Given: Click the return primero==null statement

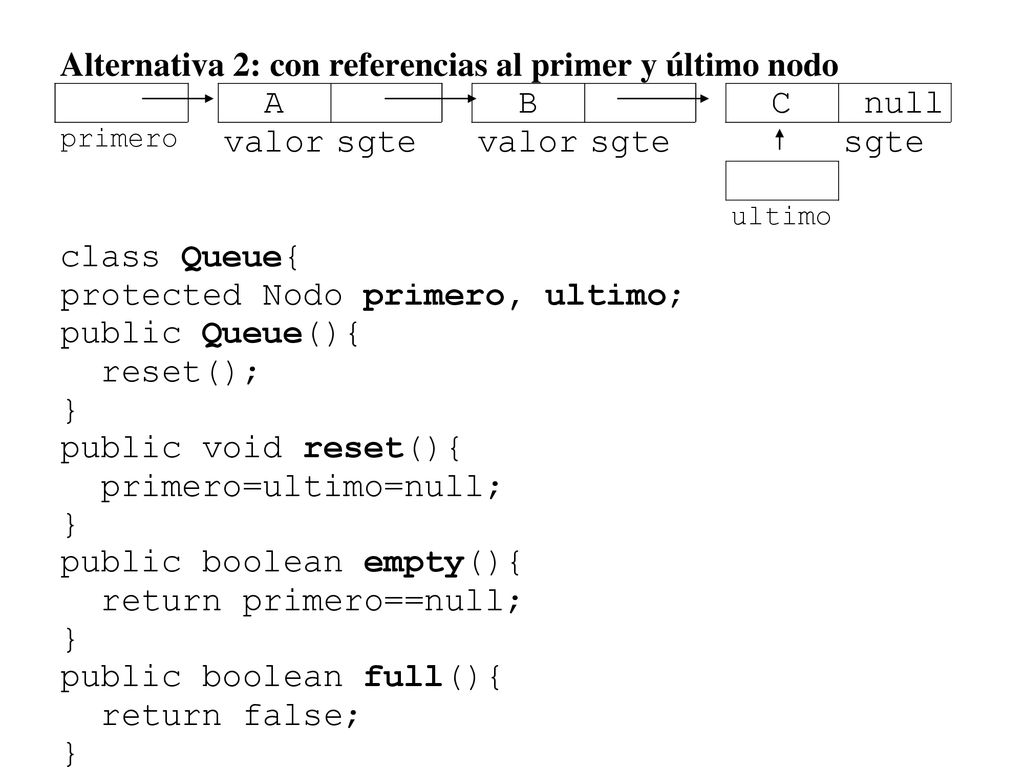Looking at the screenshot, I should 311,601.
